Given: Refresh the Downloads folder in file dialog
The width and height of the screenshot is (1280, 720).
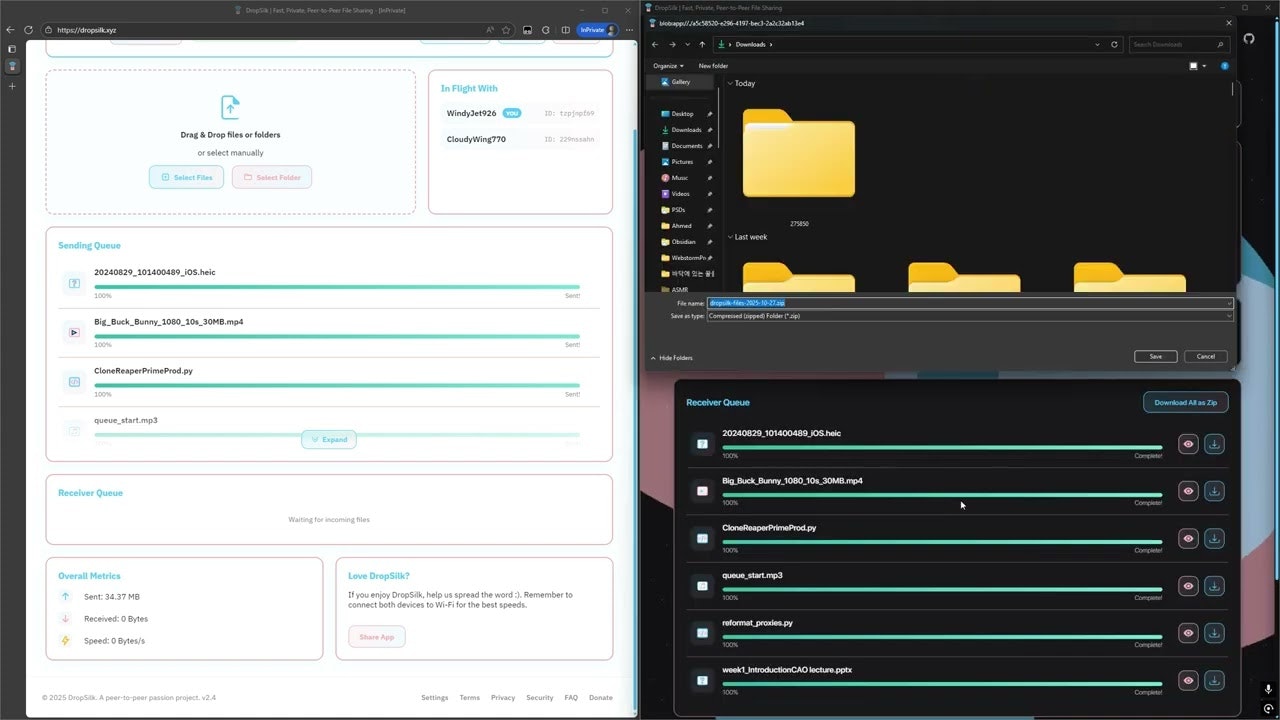Looking at the screenshot, I should click(1114, 45).
